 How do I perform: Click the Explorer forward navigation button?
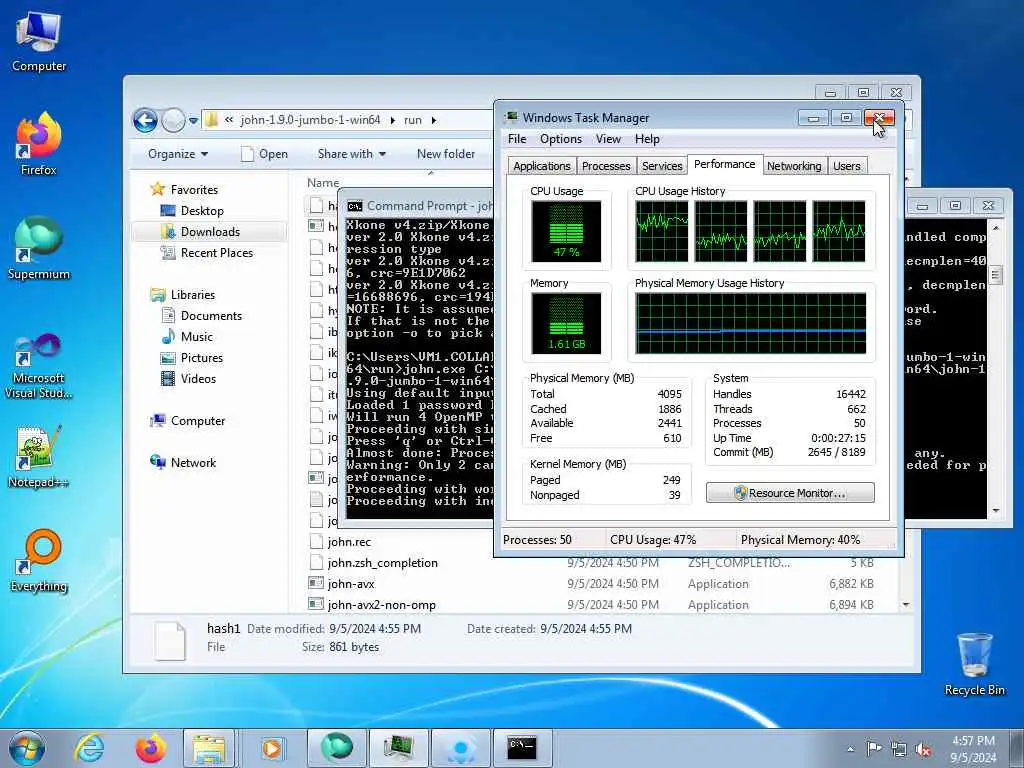173,120
